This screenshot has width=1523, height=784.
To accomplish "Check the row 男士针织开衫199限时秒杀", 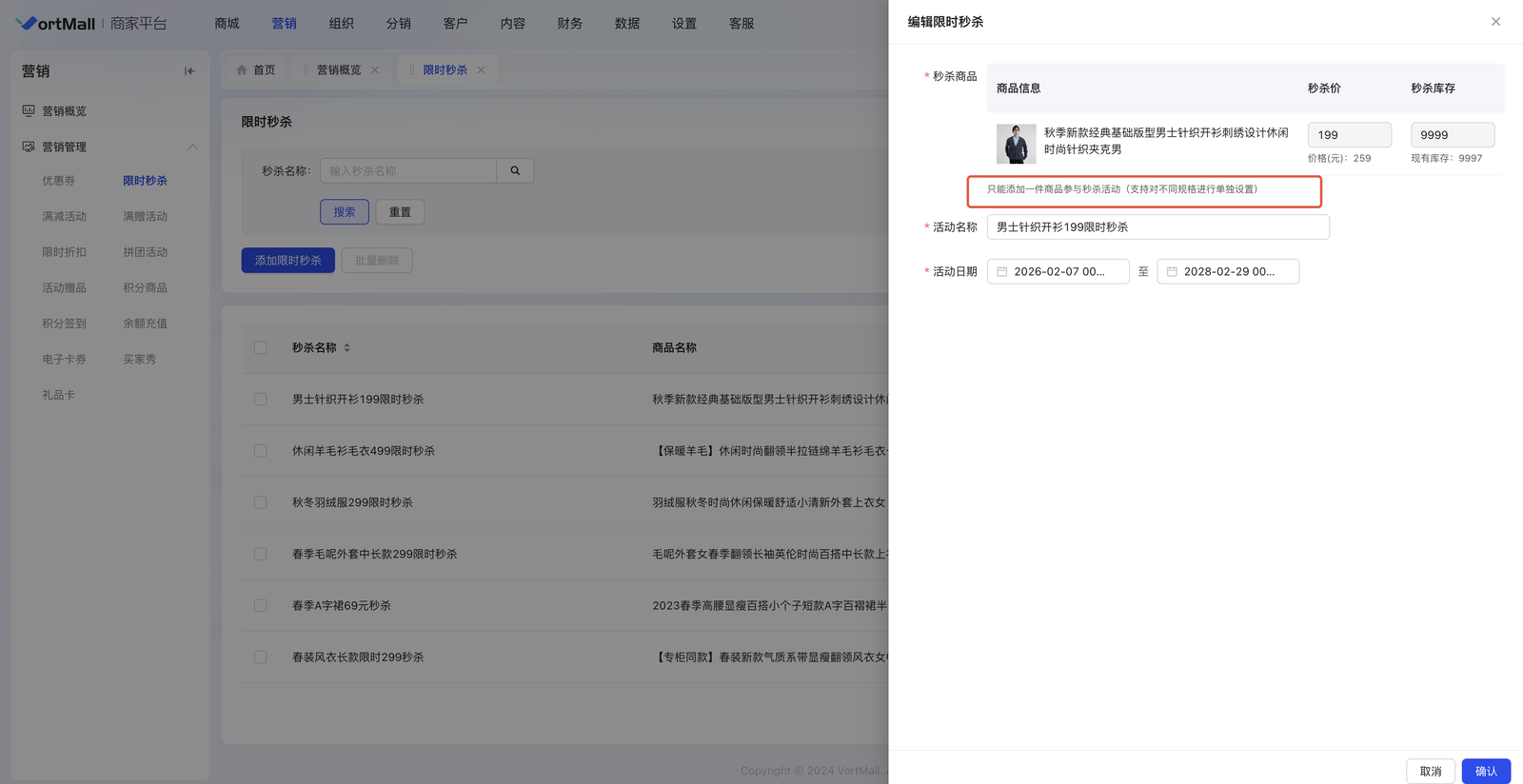I will click(x=260, y=400).
